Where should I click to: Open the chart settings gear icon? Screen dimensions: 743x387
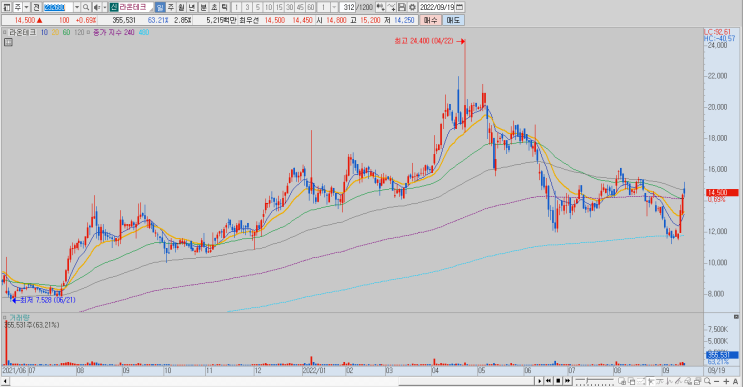412,7
